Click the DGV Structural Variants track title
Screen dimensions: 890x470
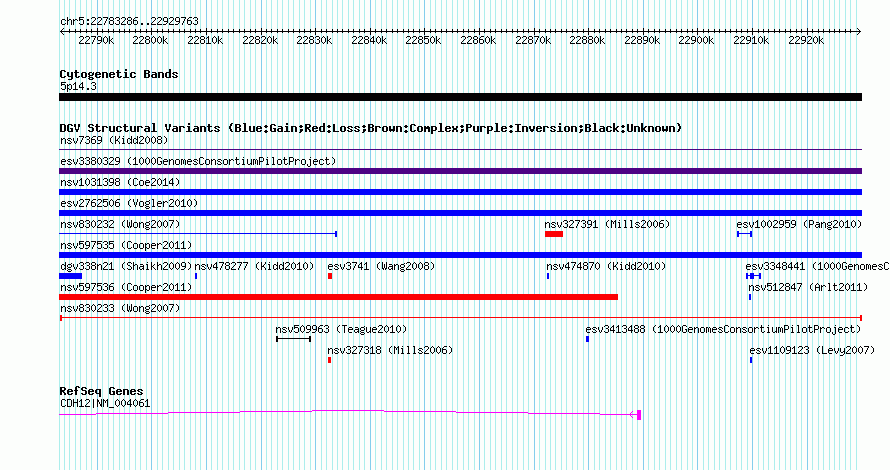(x=371, y=128)
